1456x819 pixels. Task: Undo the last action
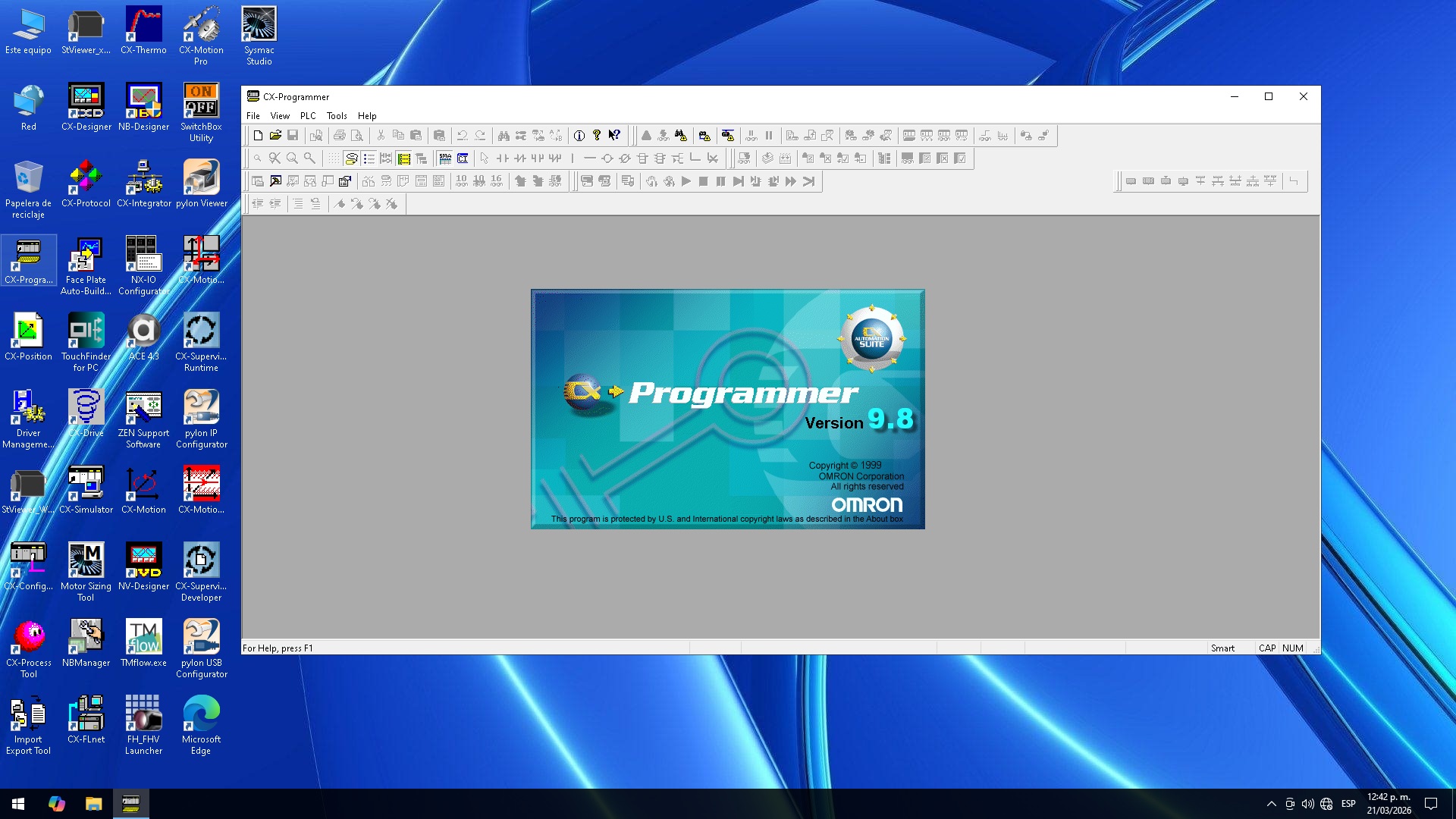coord(462,135)
